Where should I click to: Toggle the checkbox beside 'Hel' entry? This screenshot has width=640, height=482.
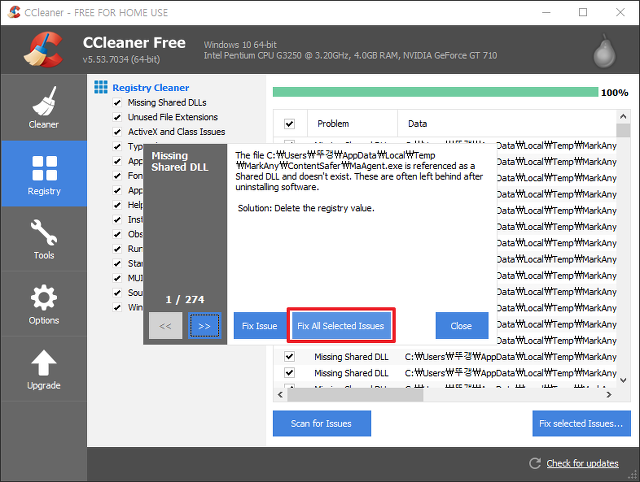point(117,205)
